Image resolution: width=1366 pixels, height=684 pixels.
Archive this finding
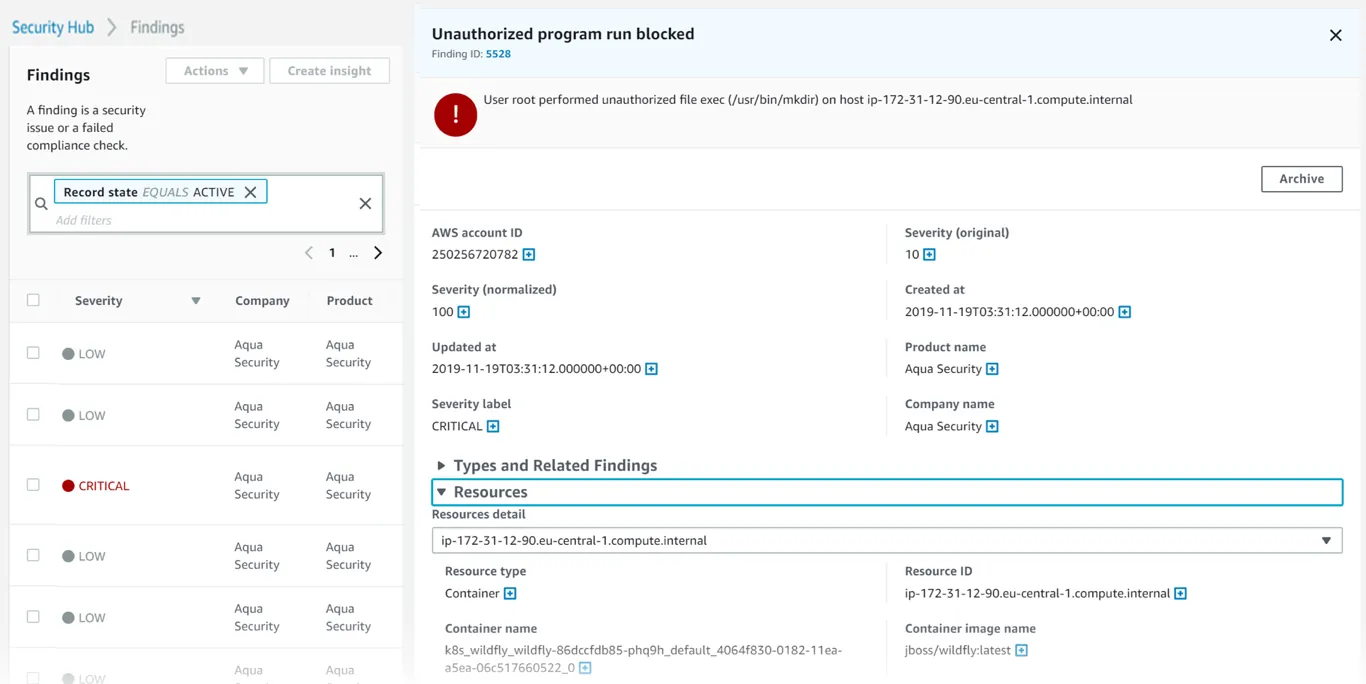point(1301,179)
